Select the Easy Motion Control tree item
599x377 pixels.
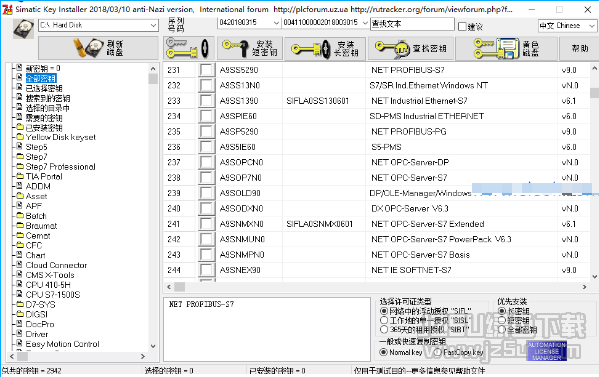point(62,344)
